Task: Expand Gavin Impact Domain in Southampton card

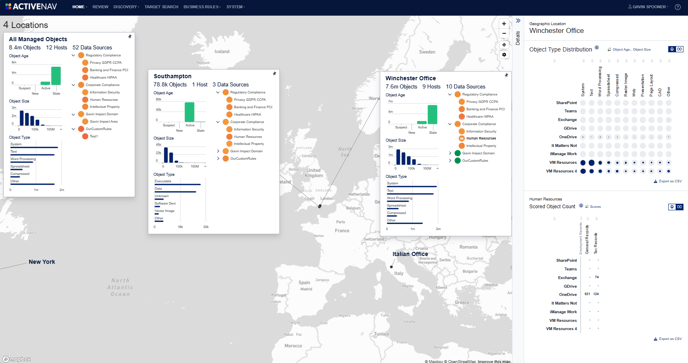Action: coord(218,151)
